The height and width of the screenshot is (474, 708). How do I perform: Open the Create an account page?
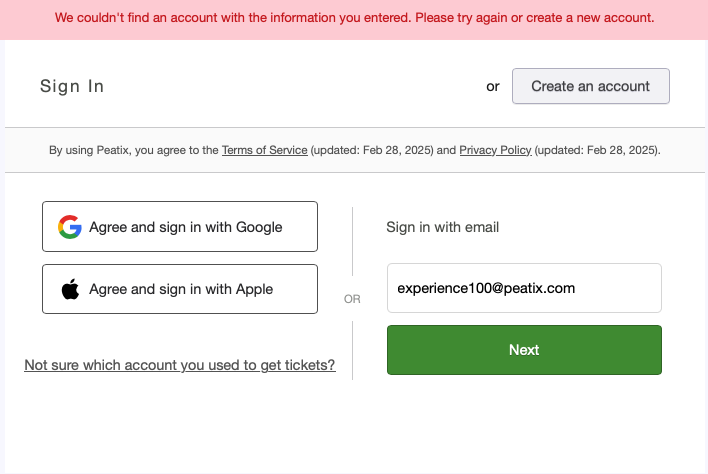tap(590, 86)
